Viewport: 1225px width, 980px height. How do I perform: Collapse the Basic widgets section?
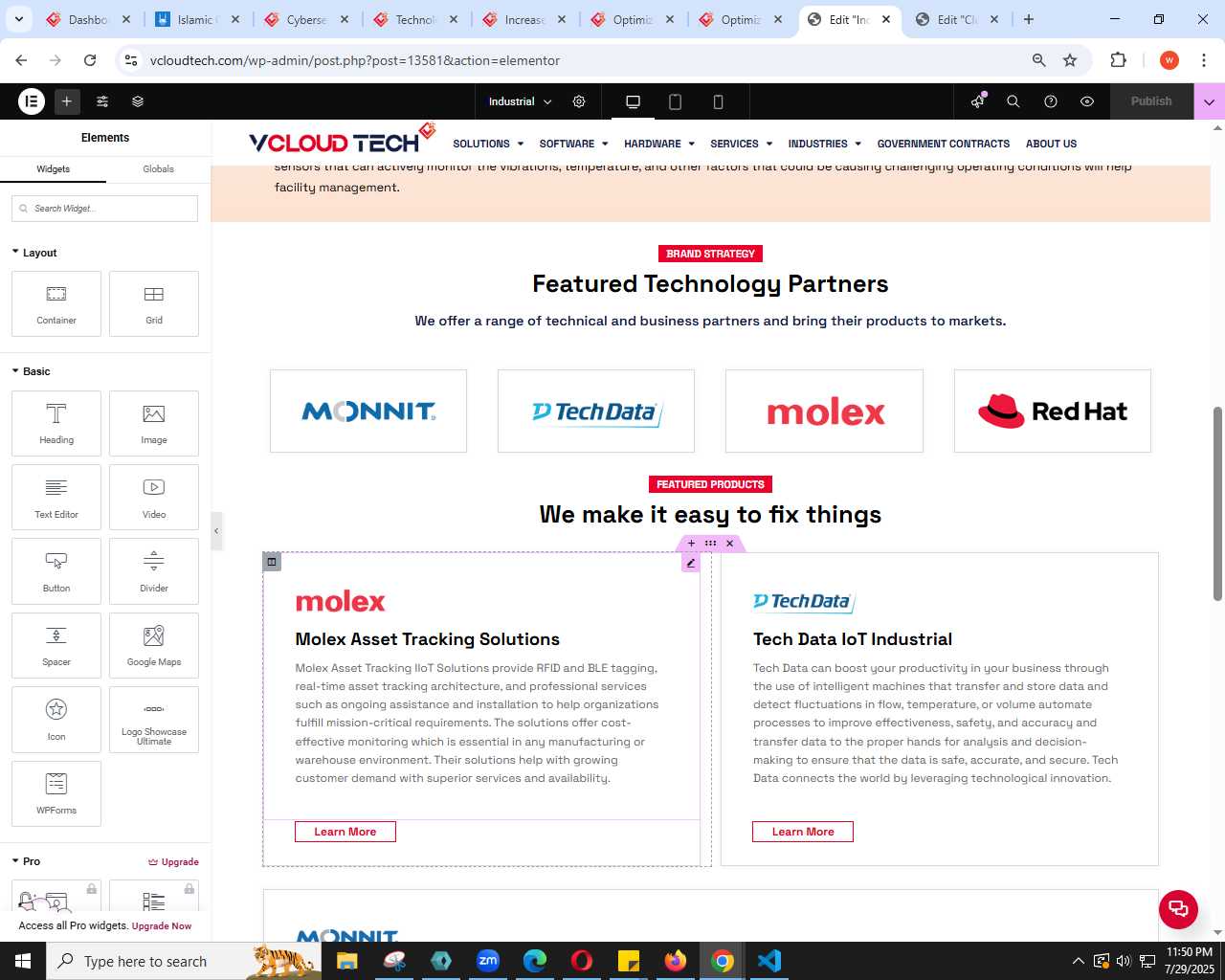[x=31, y=371]
